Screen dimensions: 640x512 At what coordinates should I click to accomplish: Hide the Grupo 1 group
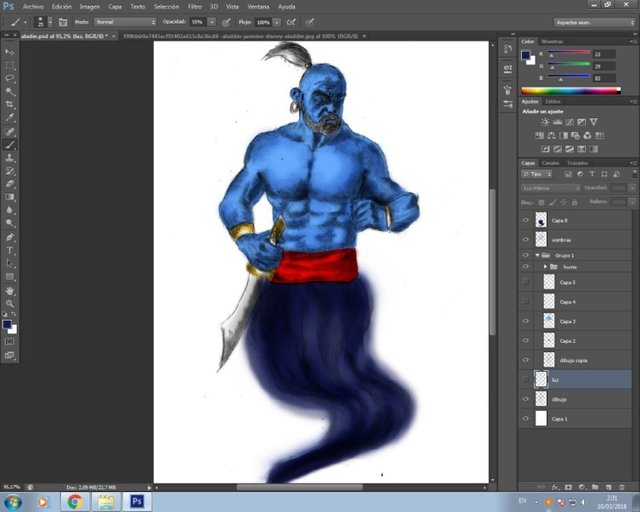[526, 255]
